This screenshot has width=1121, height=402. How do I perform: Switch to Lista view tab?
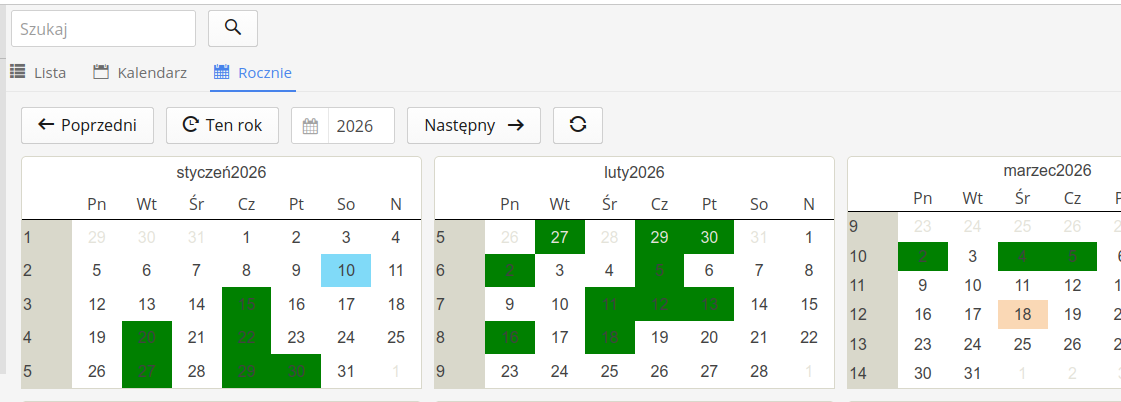[x=39, y=72]
